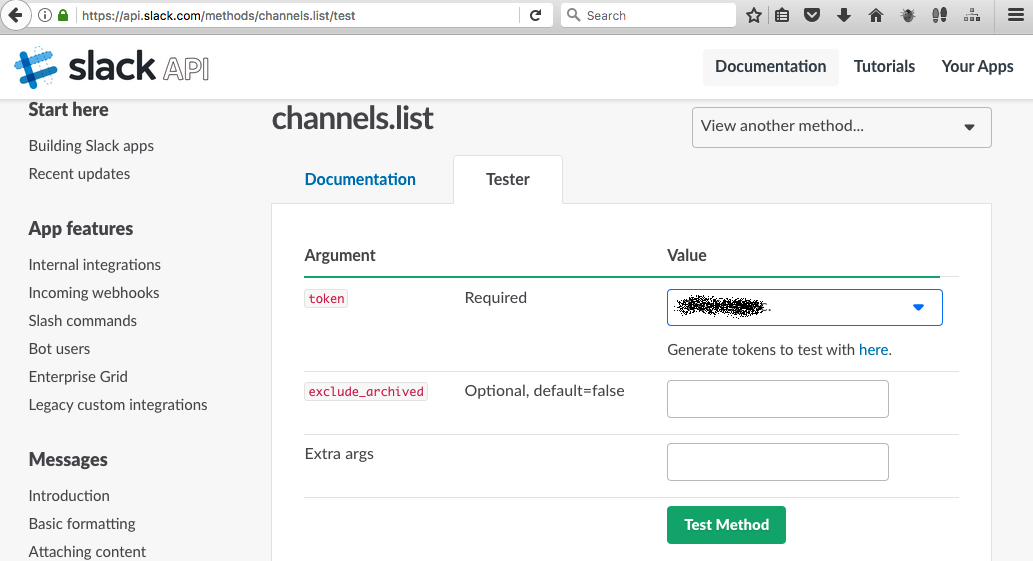Click the 'Optional, default=false' text
The width and height of the screenshot is (1033, 561).
coord(544,390)
